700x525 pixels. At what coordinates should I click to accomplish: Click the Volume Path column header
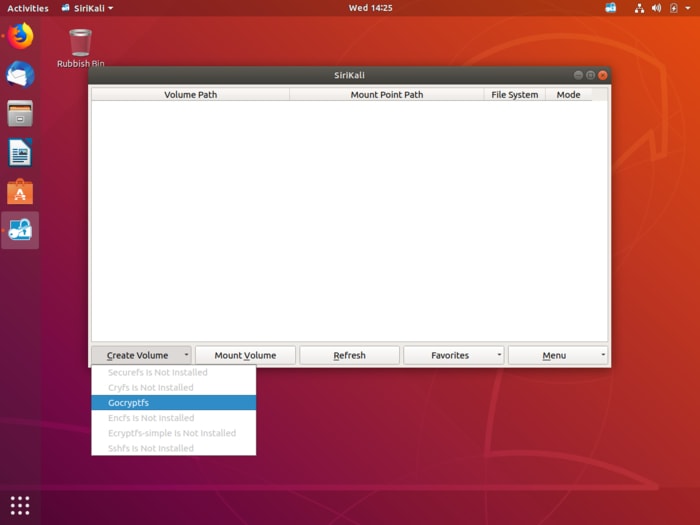[x=190, y=95]
